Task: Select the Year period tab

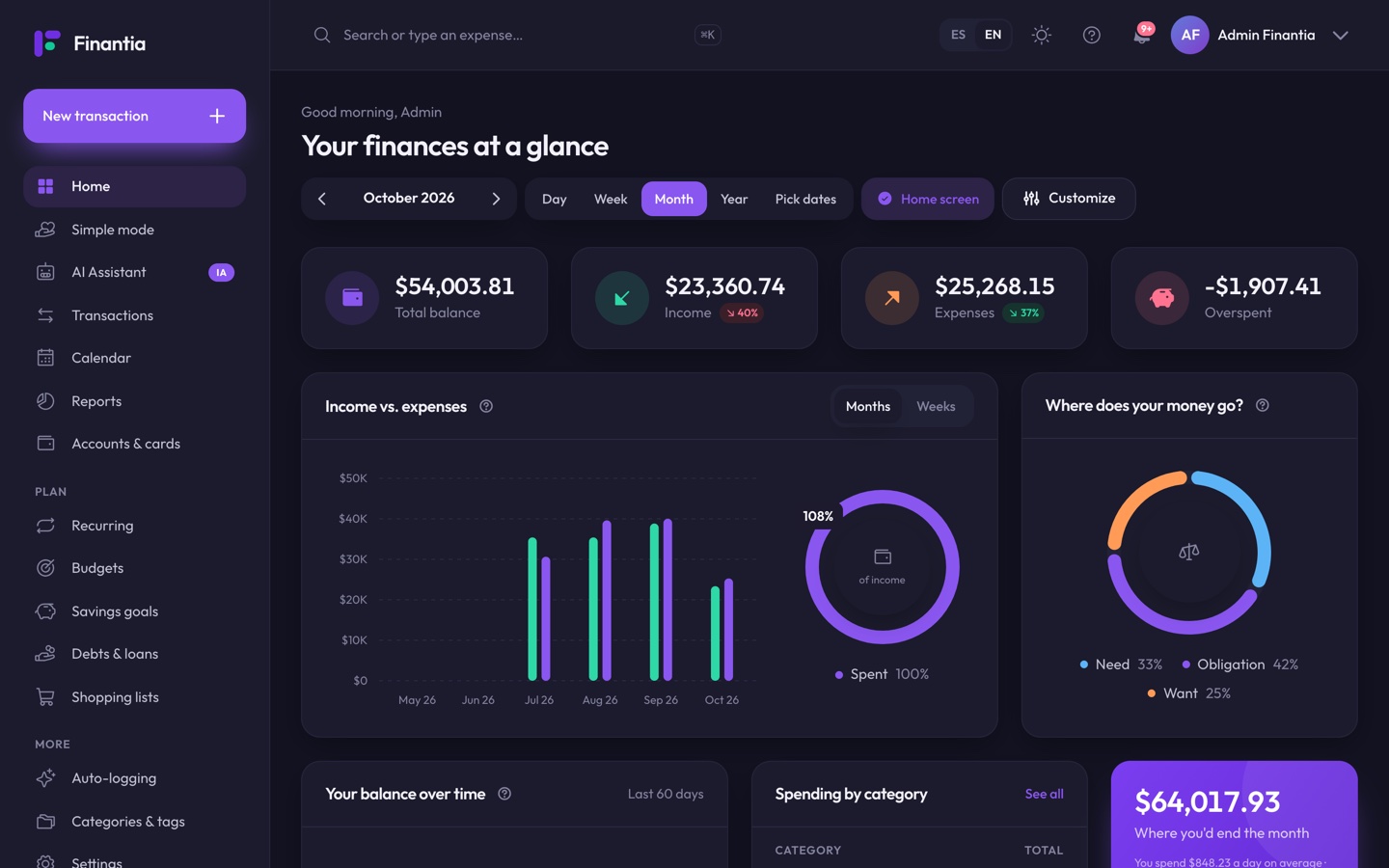Action: coord(734,199)
